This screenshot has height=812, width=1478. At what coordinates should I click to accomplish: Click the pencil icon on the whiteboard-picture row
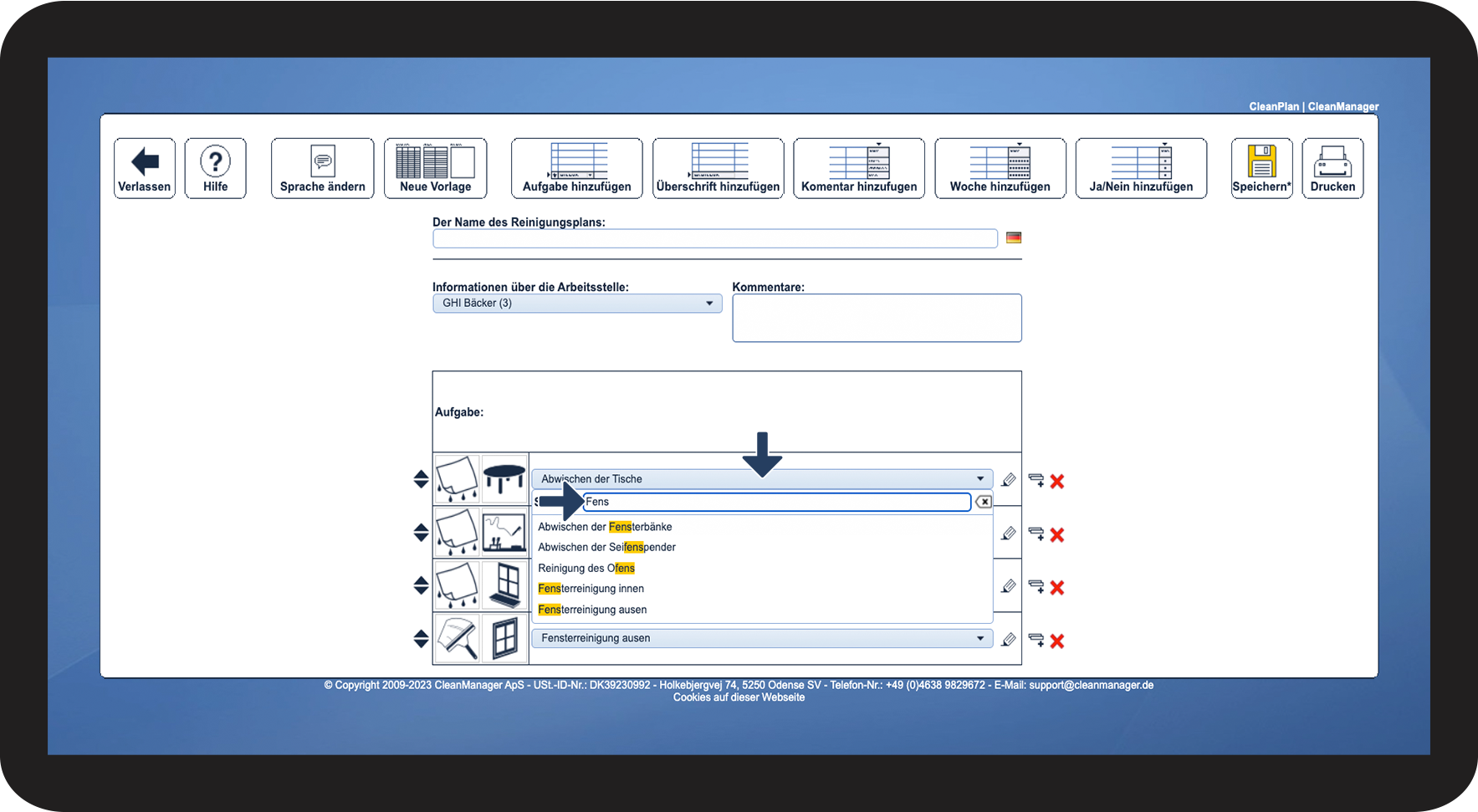1009,534
